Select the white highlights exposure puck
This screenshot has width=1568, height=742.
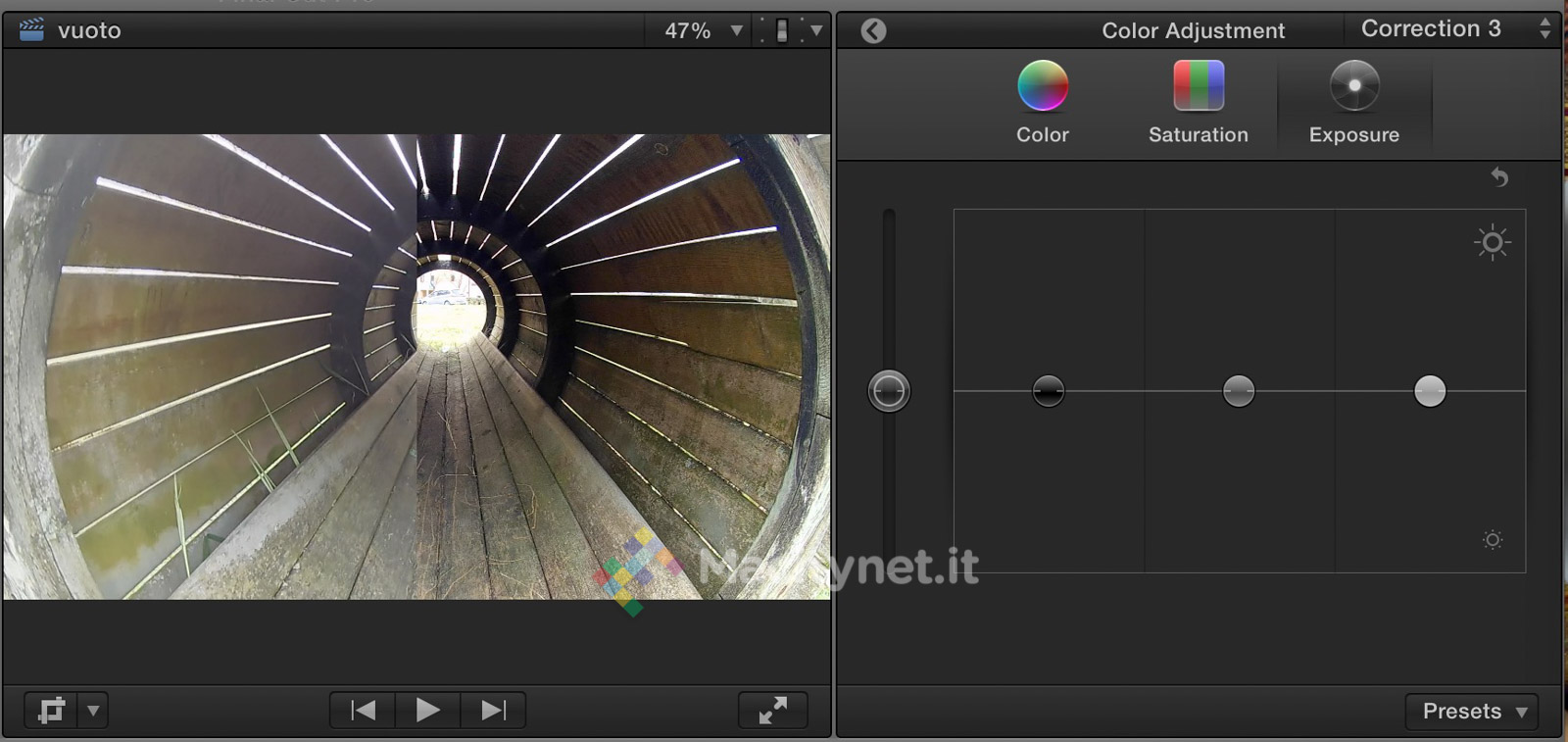1429,391
